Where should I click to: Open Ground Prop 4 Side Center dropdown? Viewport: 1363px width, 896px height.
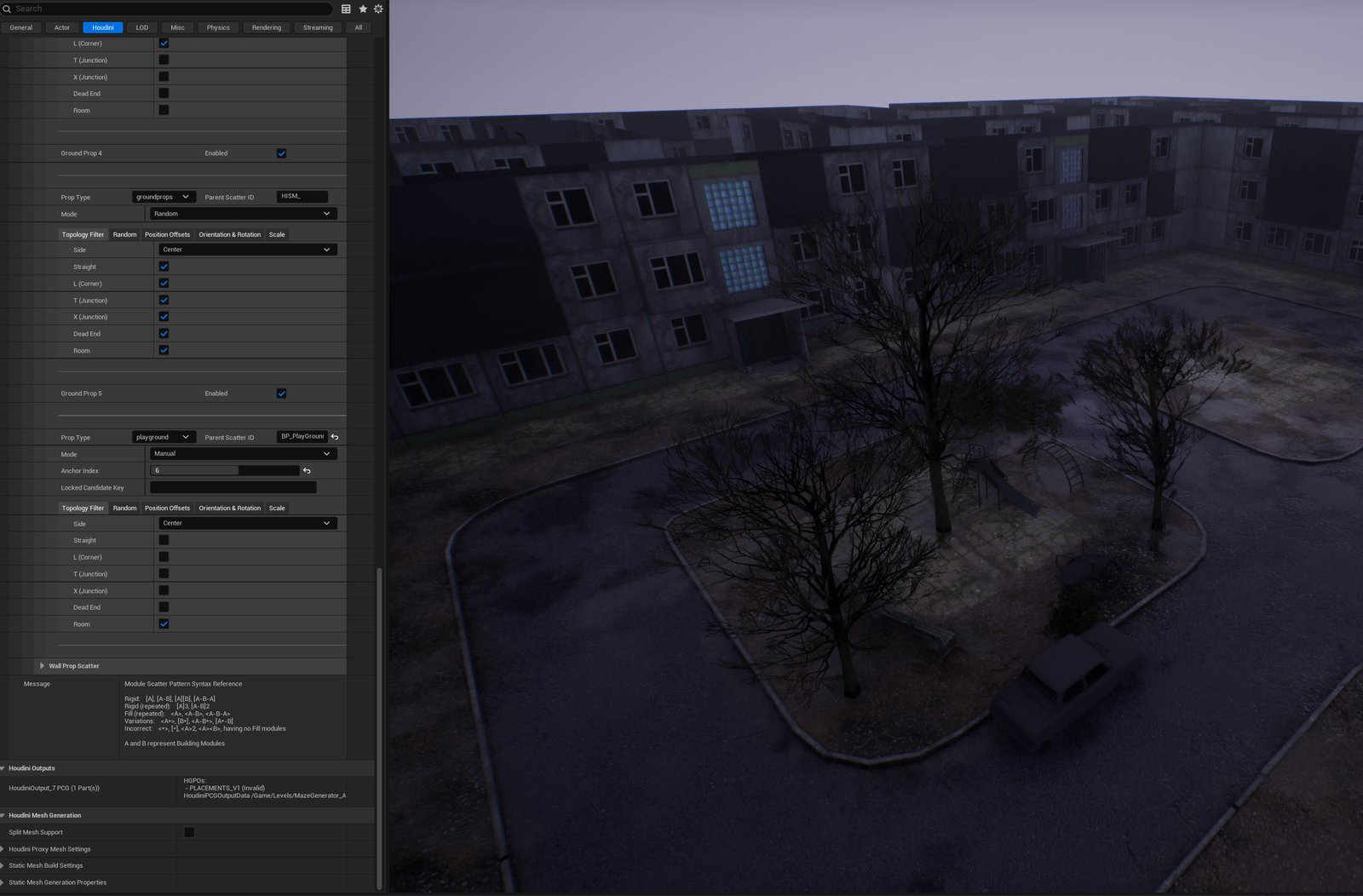pos(247,250)
